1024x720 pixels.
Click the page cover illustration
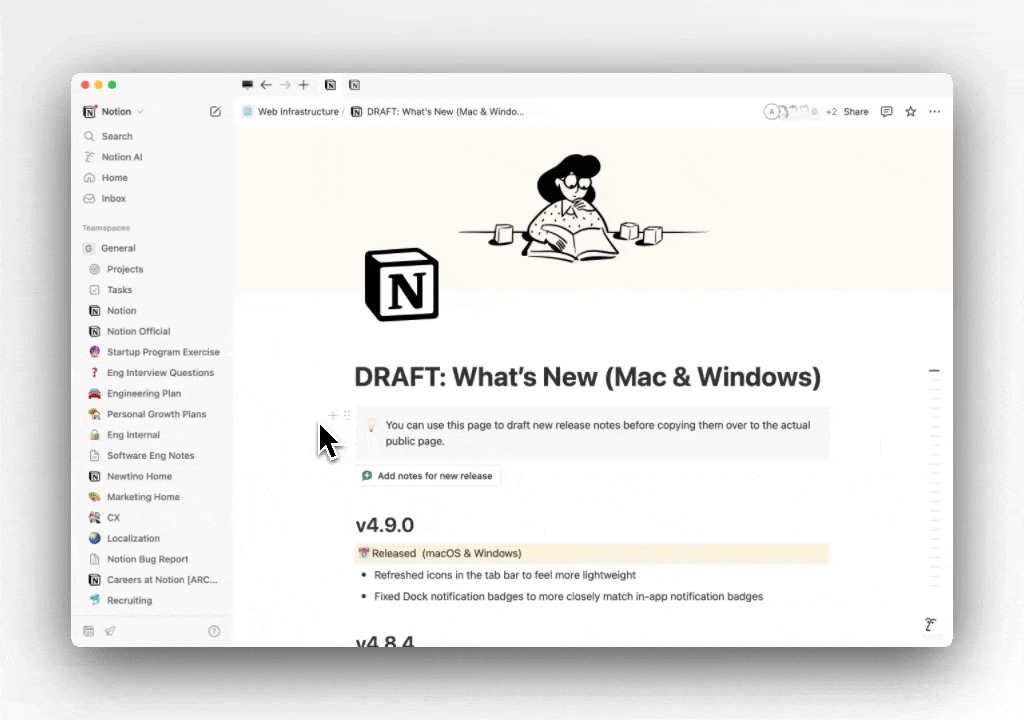click(583, 208)
